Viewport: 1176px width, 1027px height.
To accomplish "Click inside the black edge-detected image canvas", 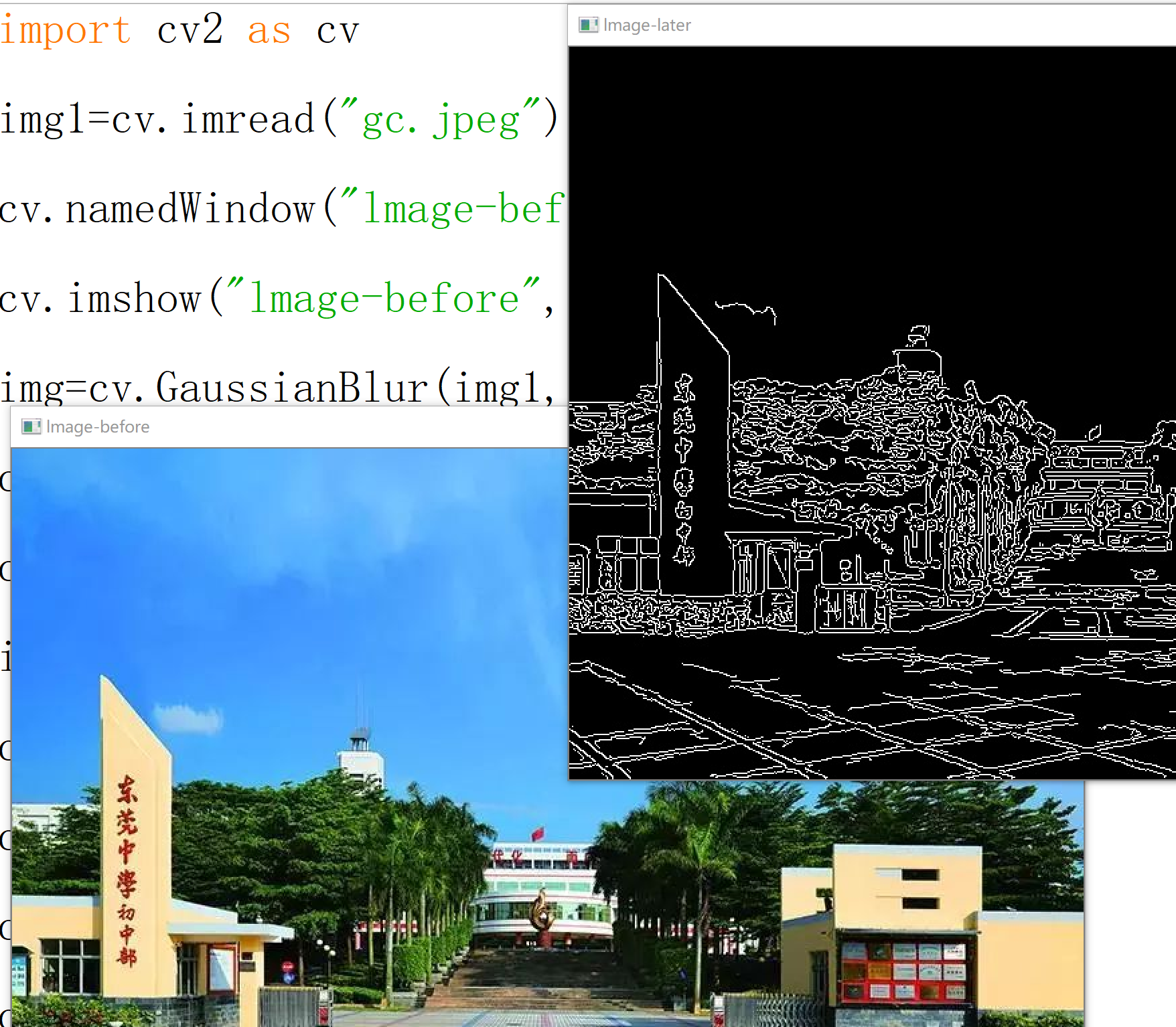I will click(x=871, y=201).
